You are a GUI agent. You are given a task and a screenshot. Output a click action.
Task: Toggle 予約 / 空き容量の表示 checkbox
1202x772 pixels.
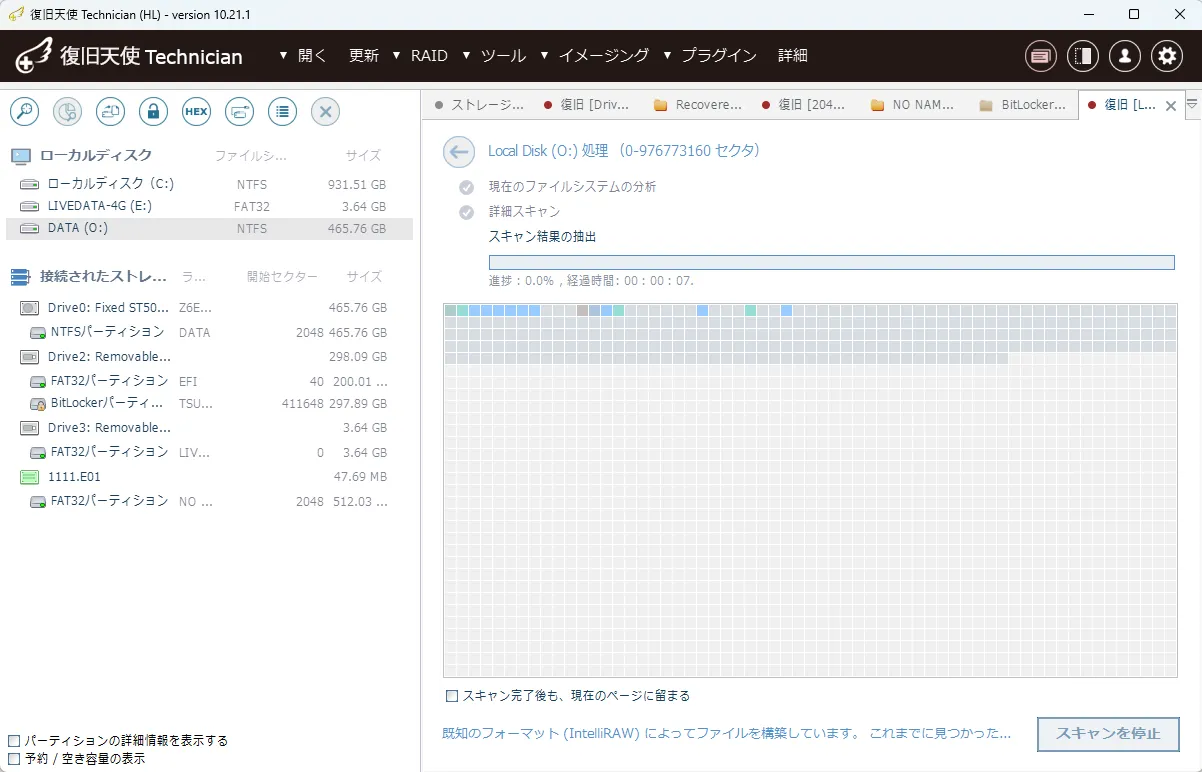(14, 759)
